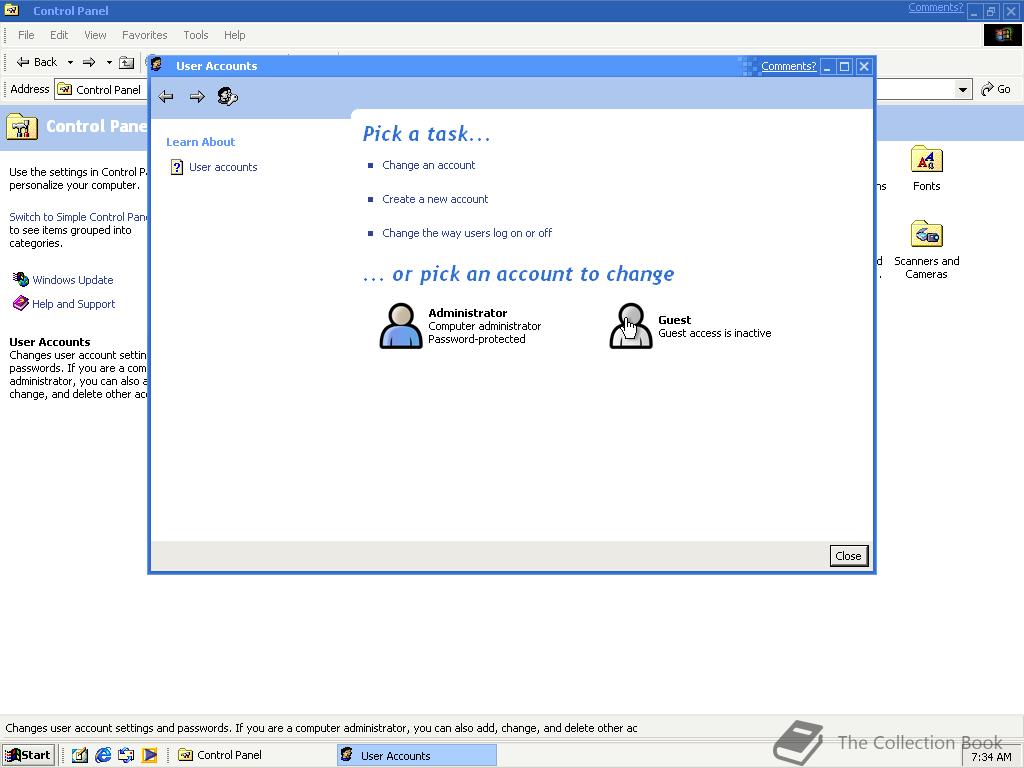Viewport: 1024px width, 768px height.
Task: Click the first Quick Launch notepad icon
Action: click(80, 755)
